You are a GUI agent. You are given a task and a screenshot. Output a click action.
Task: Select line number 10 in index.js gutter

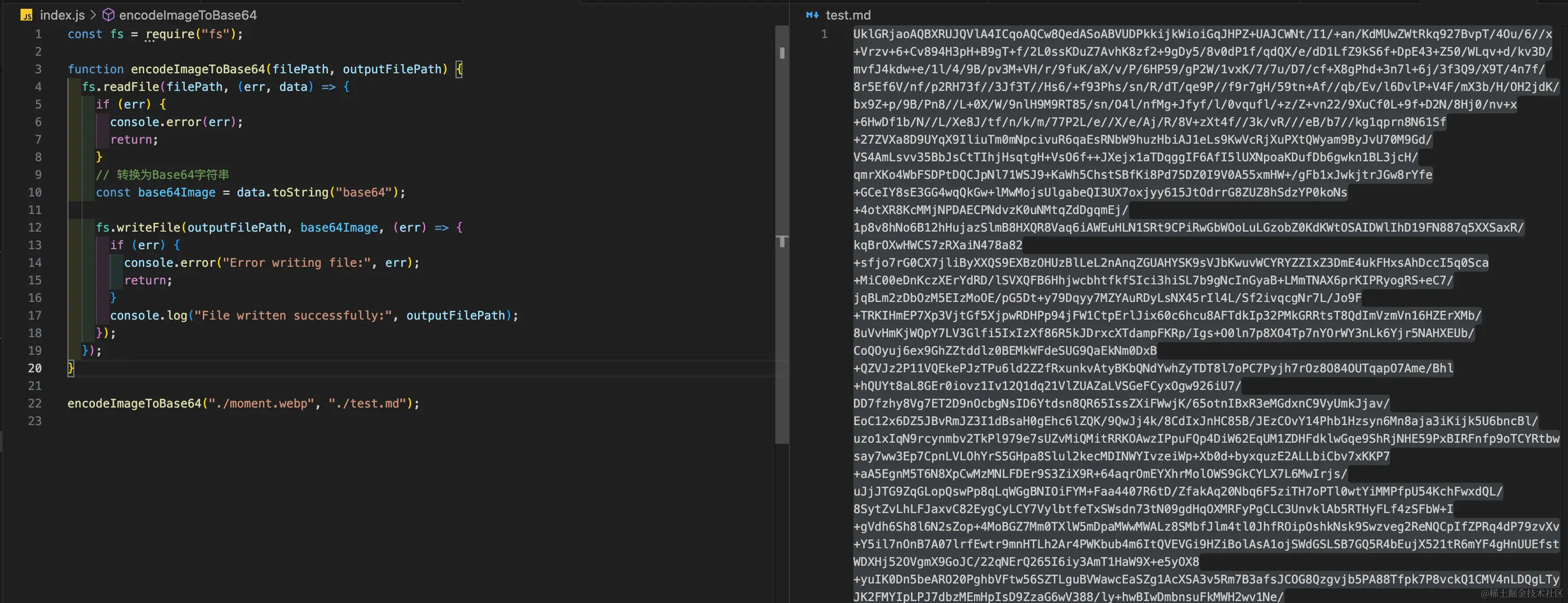point(35,192)
